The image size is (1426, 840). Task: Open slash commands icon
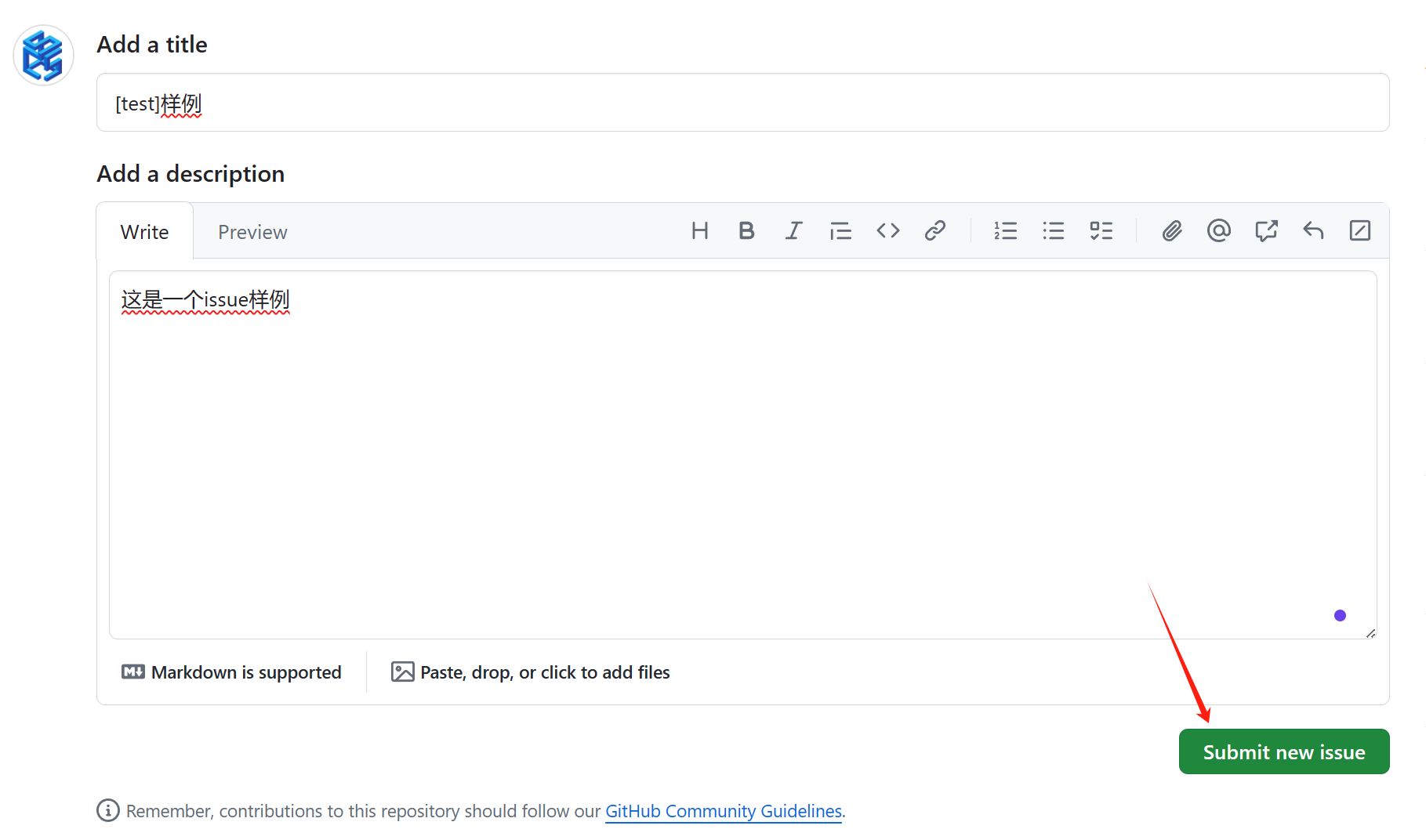point(1359,231)
